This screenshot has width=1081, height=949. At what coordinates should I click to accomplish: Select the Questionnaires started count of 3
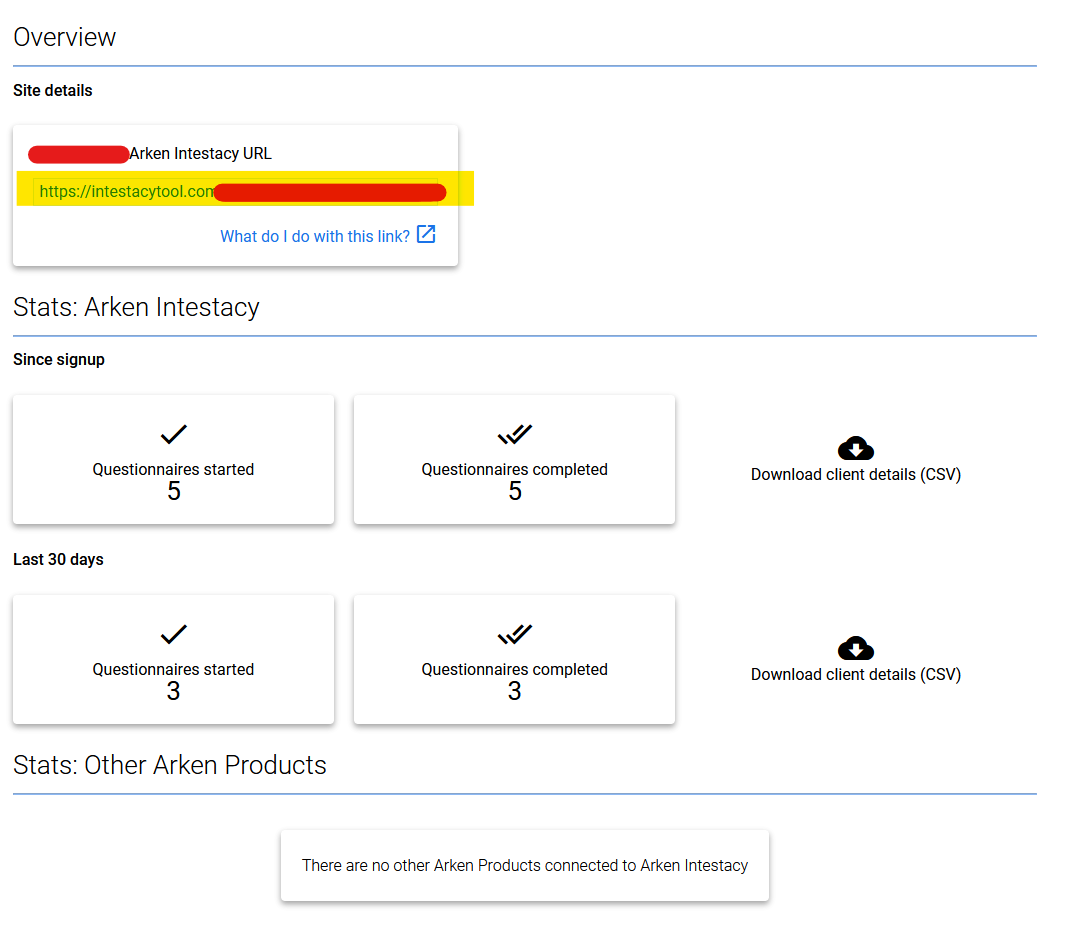(x=173, y=691)
